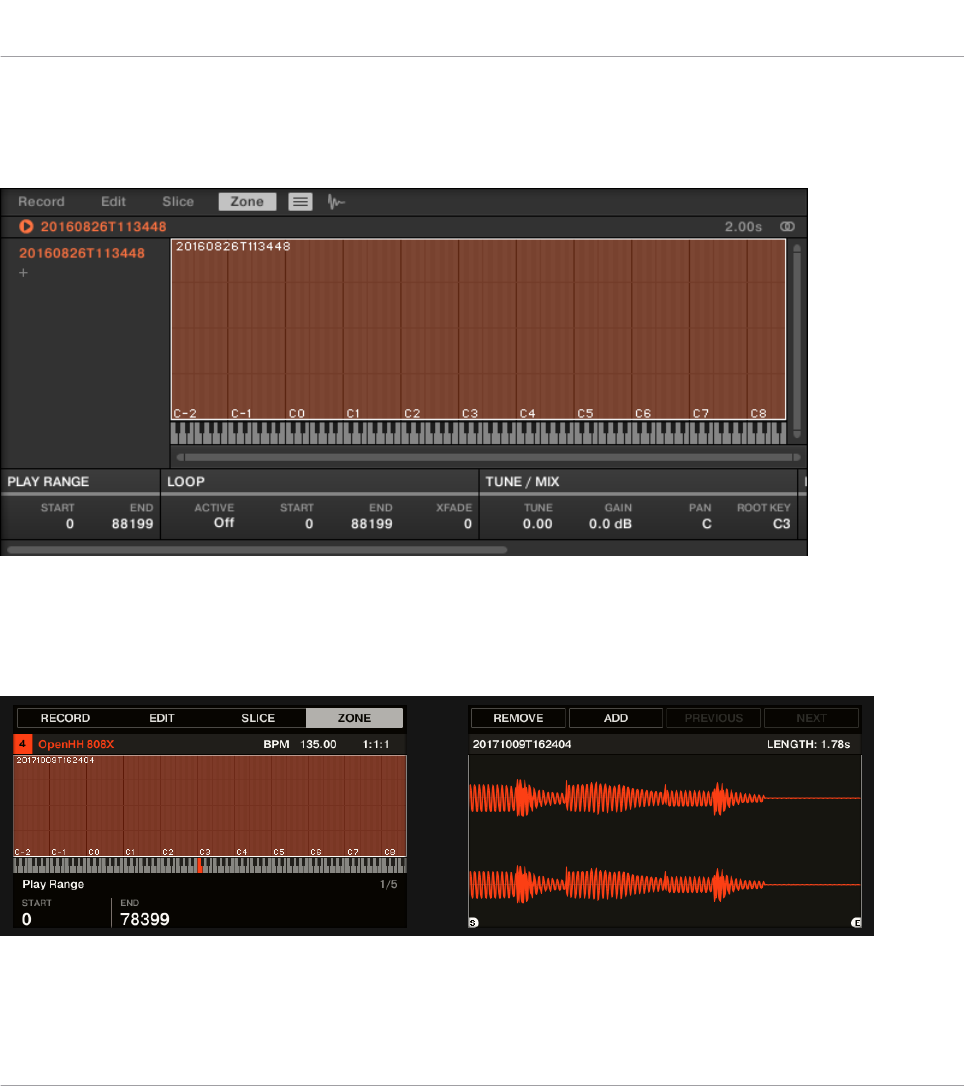Click the hardware Play Range START value 0

(x=26, y=919)
